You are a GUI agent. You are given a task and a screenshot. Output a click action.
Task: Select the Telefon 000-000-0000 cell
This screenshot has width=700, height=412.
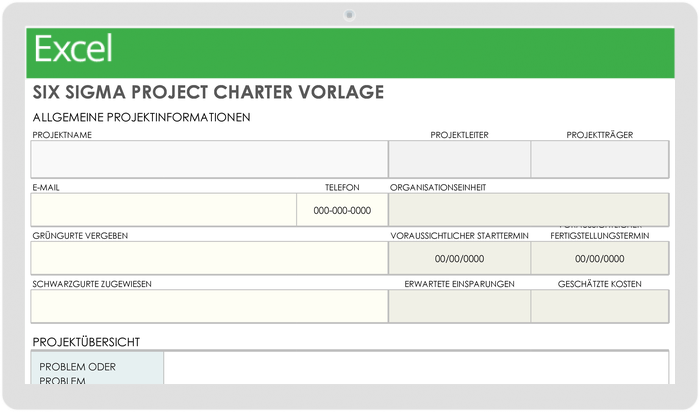click(342, 210)
